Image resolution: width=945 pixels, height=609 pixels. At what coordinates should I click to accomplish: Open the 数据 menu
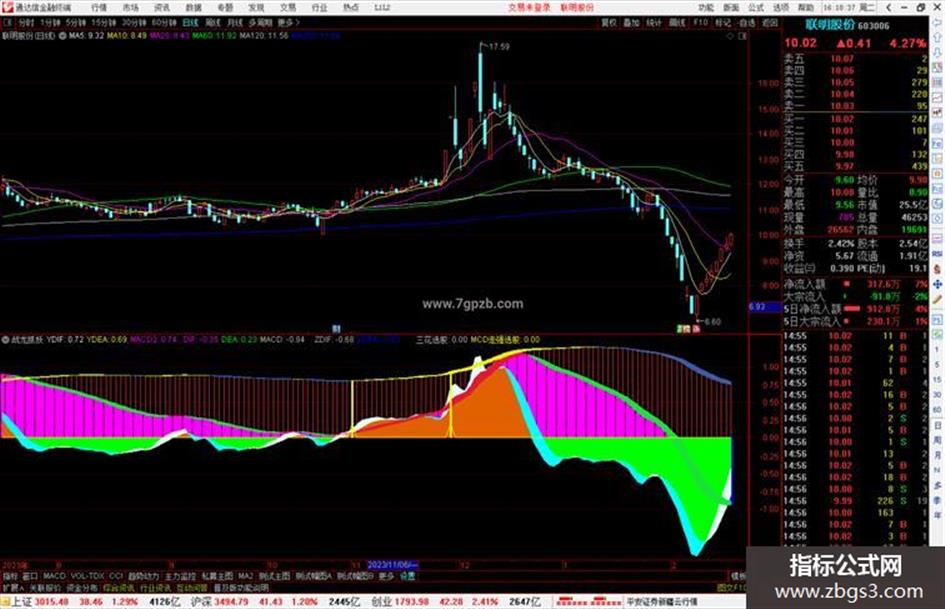pyautogui.click(x=193, y=7)
